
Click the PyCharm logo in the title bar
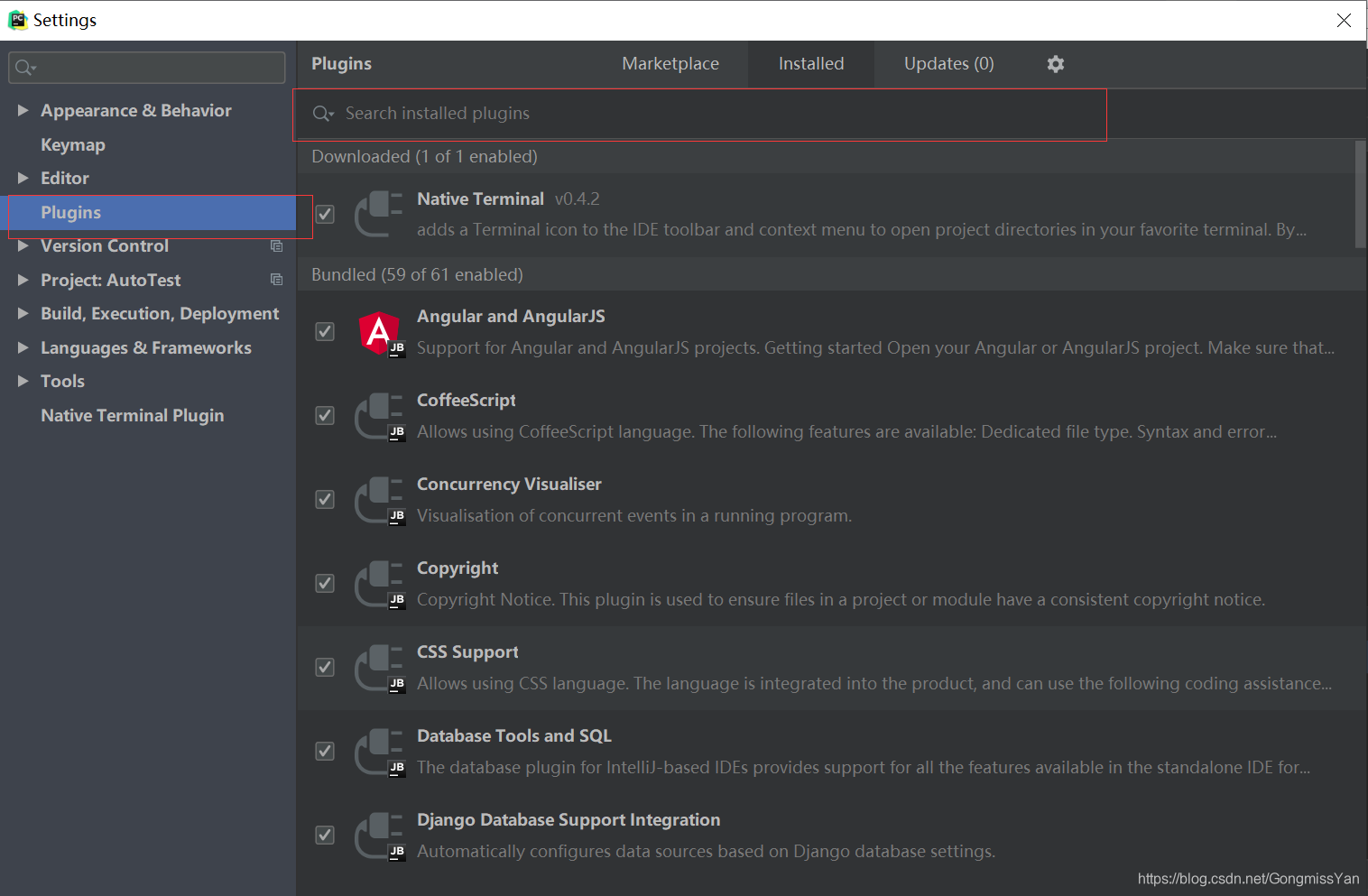[x=17, y=20]
